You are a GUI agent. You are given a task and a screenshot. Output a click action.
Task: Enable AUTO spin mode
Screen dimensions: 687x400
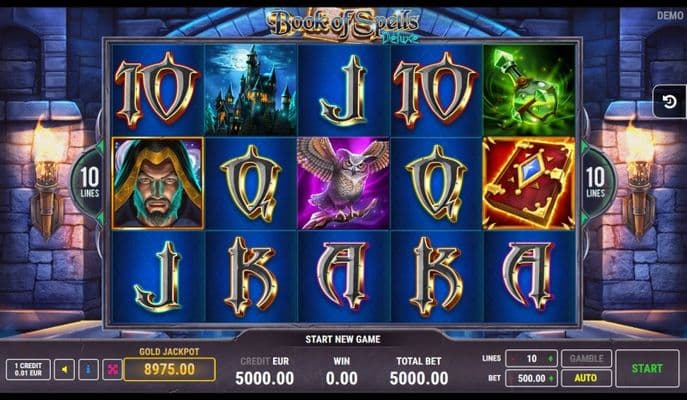(x=586, y=378)
